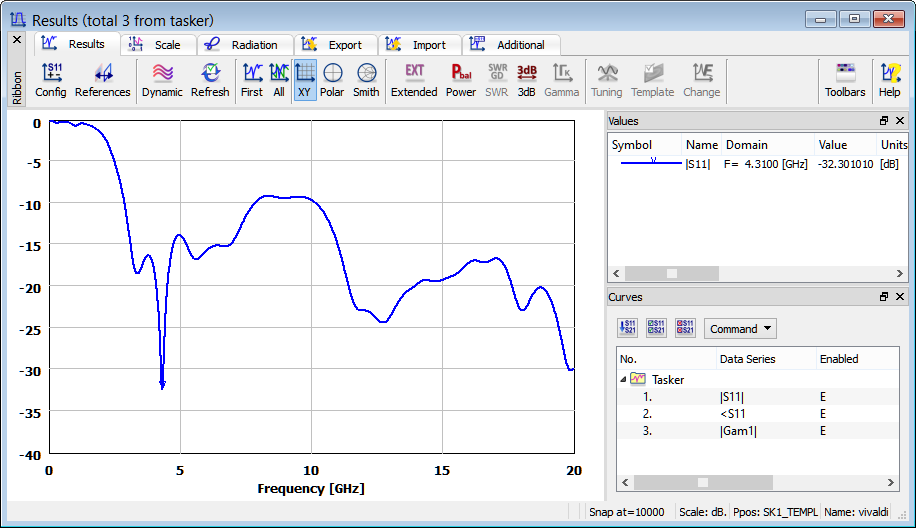Viewport: 916px width, 528px height.
Task: Refresh the results plot
Action: click(210, 81)
